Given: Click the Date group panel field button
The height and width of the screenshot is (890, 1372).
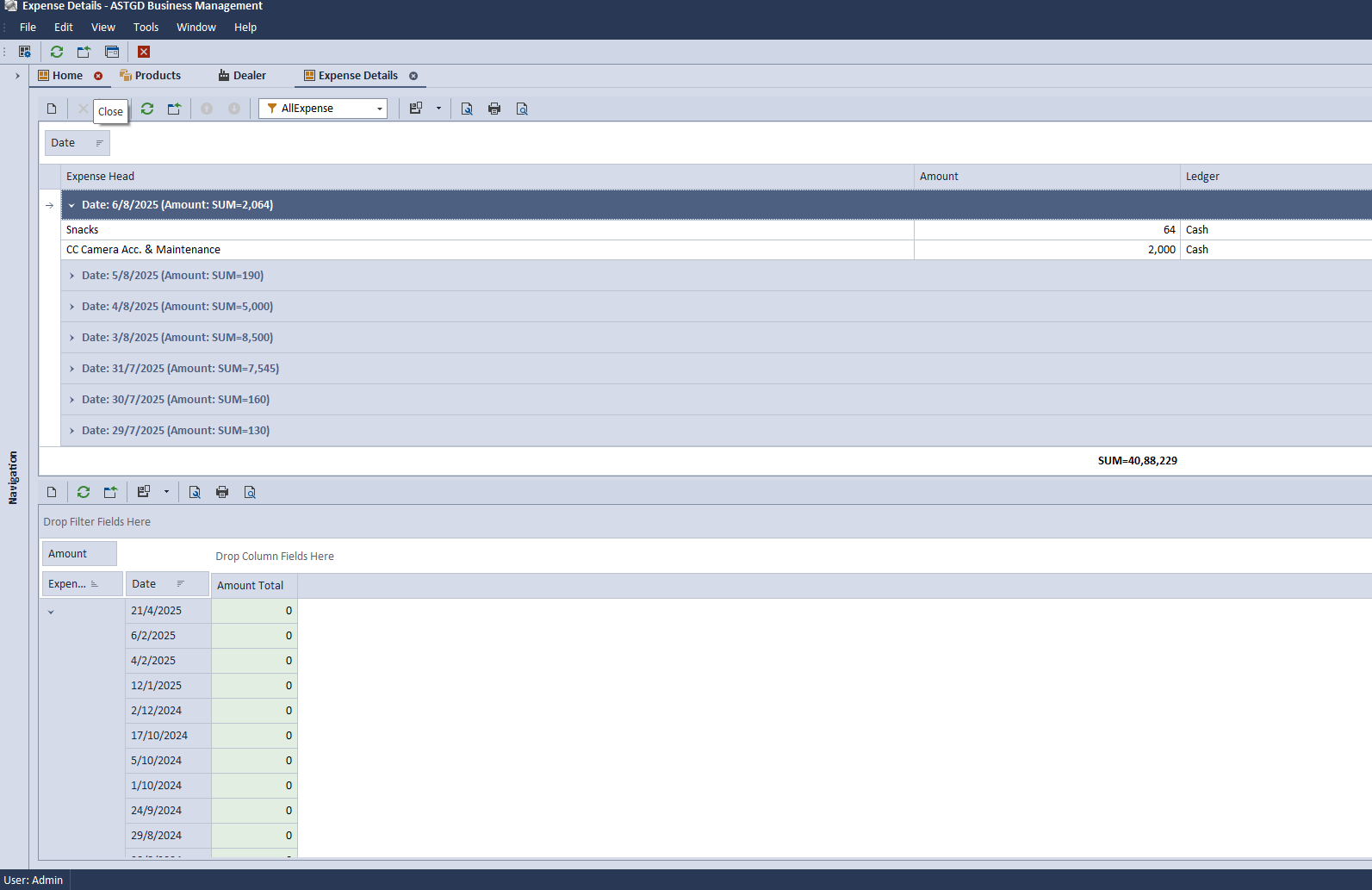Looking at the screenshot, I should coord(78,143).
